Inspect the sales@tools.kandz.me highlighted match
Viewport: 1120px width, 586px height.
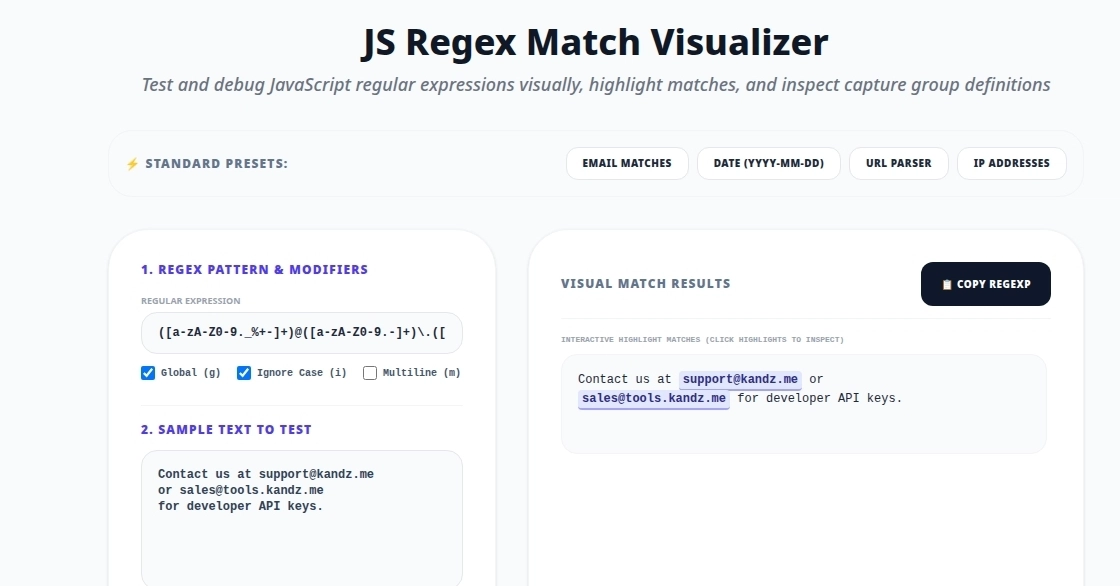point(654,399)
